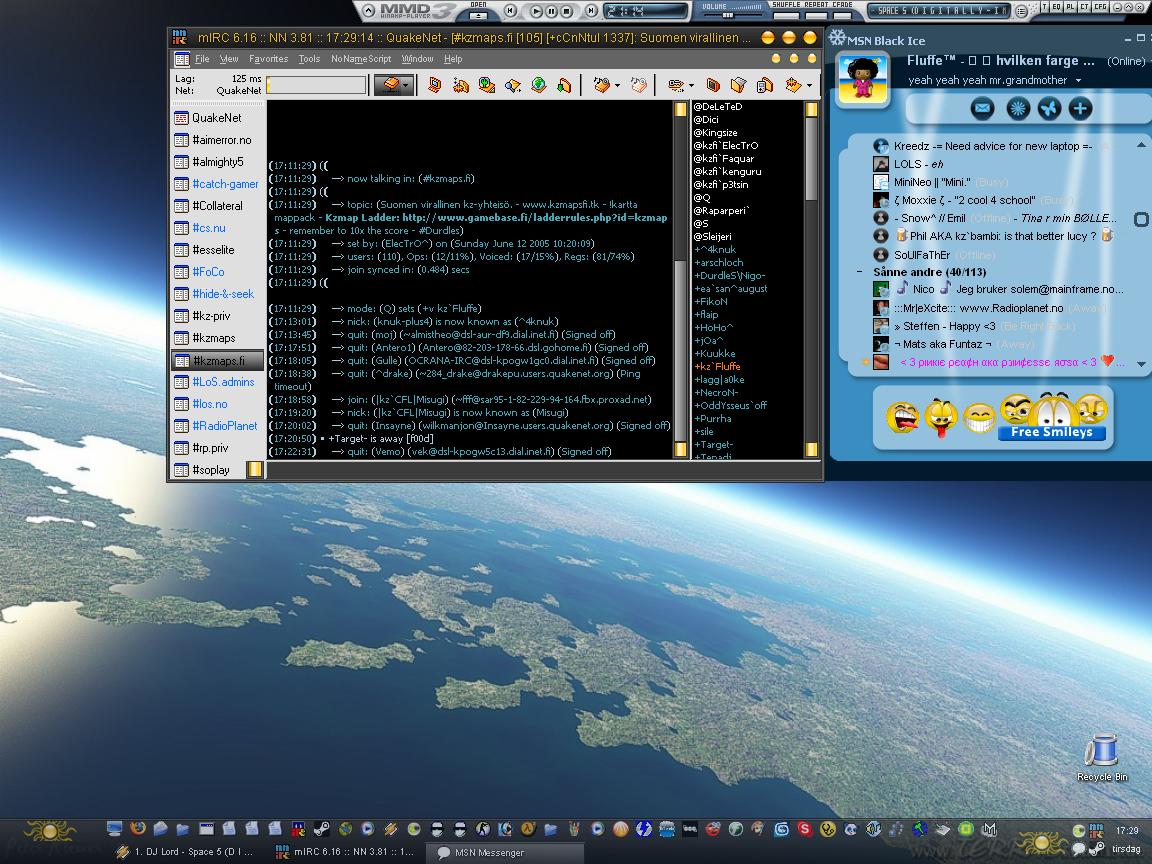Open the NoNameScript menu in mIRC

click(361, 59)
